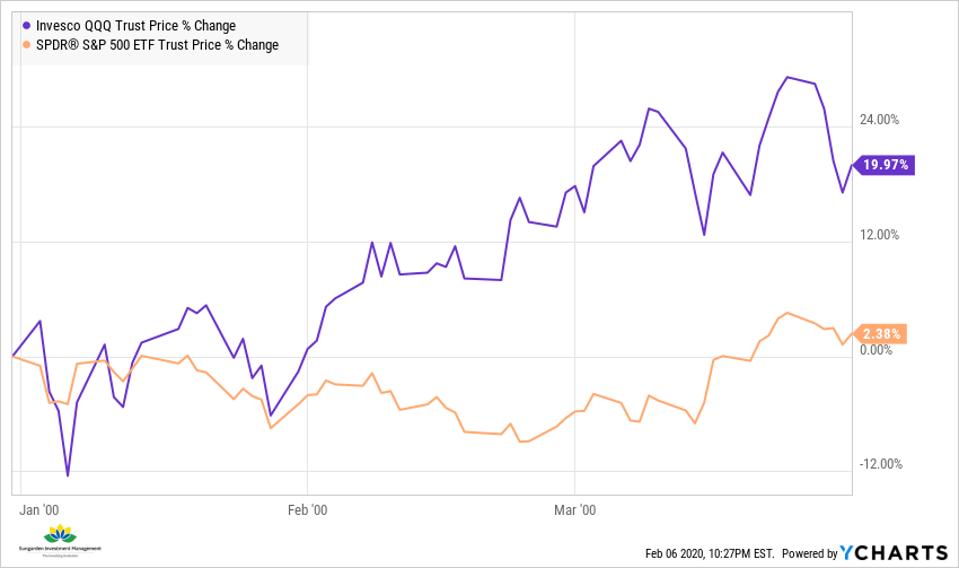Click the orange line's lowest point
Screen dimensions: 959x568
pos(521,441)
